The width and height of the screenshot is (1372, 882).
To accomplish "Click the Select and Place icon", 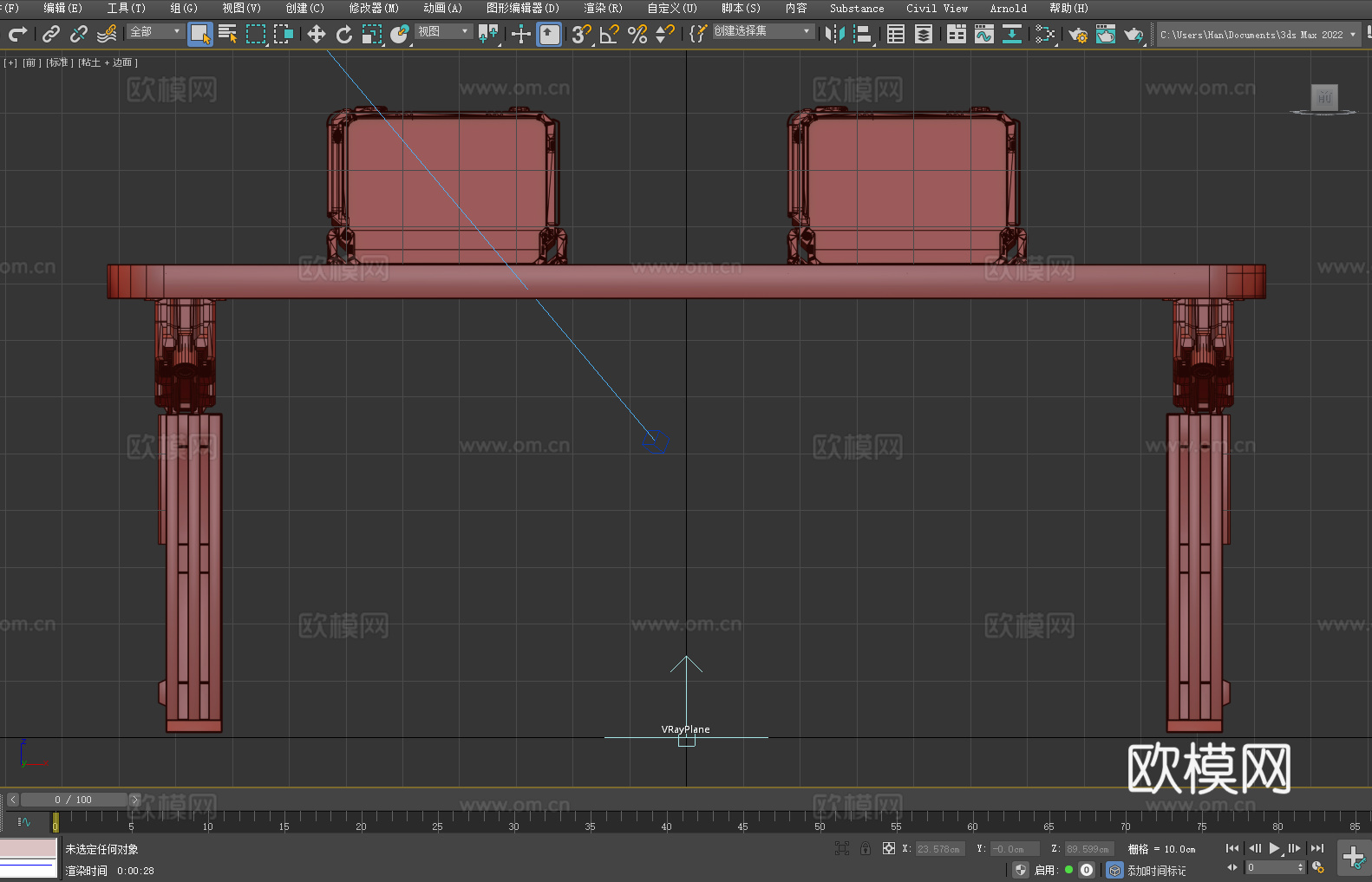I will (x=400, y=34).
